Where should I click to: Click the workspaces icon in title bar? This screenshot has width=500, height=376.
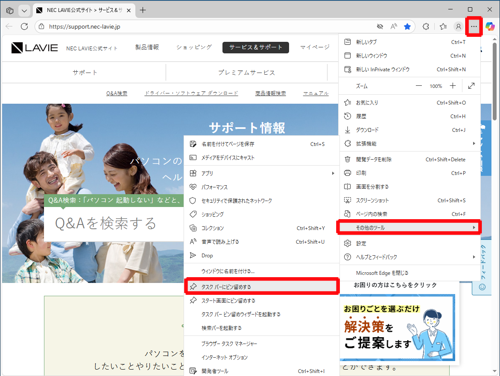[10, 10]
